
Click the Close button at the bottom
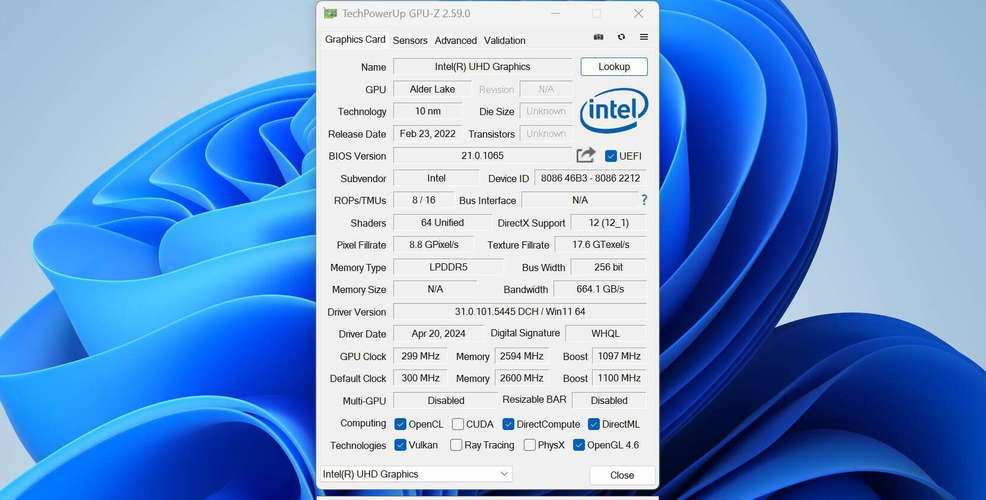tap(622, 475)
